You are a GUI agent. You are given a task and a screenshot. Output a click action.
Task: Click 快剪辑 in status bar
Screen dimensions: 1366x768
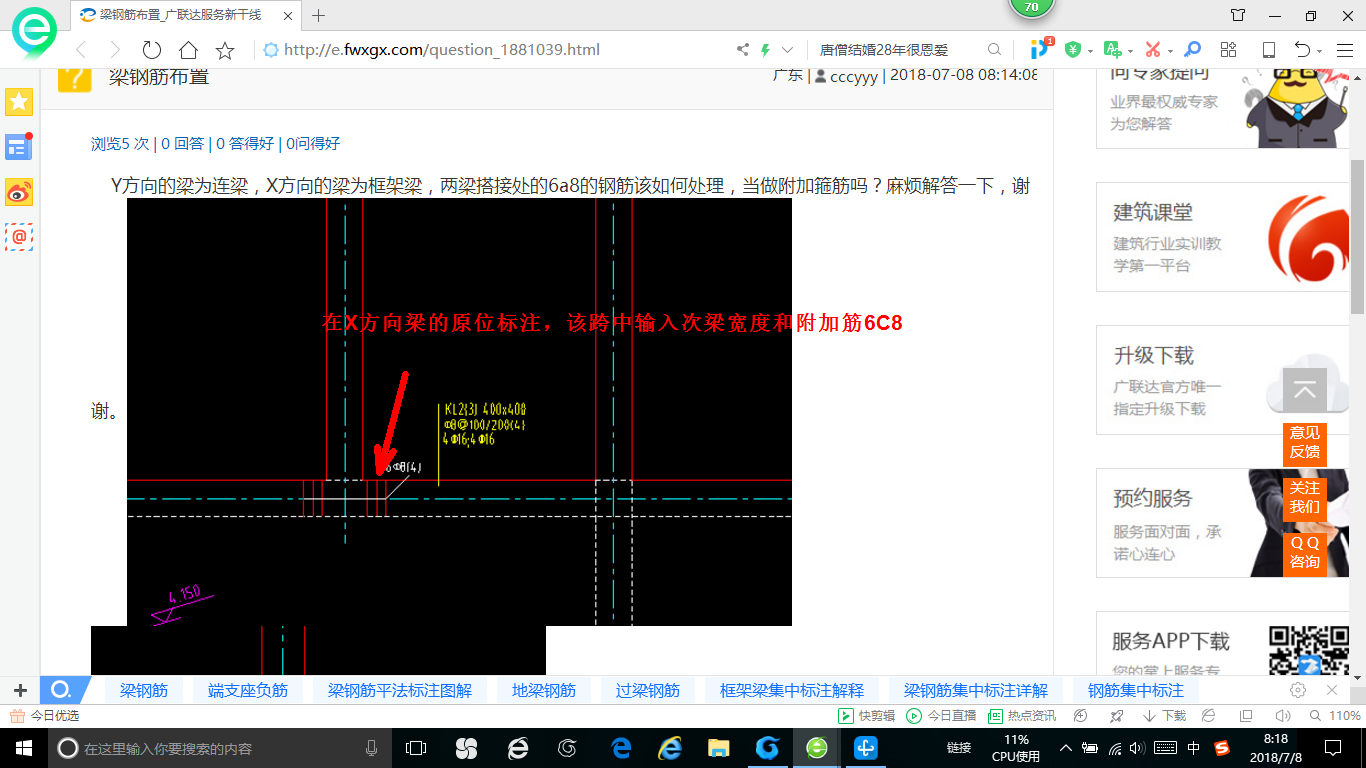(867, 716)
